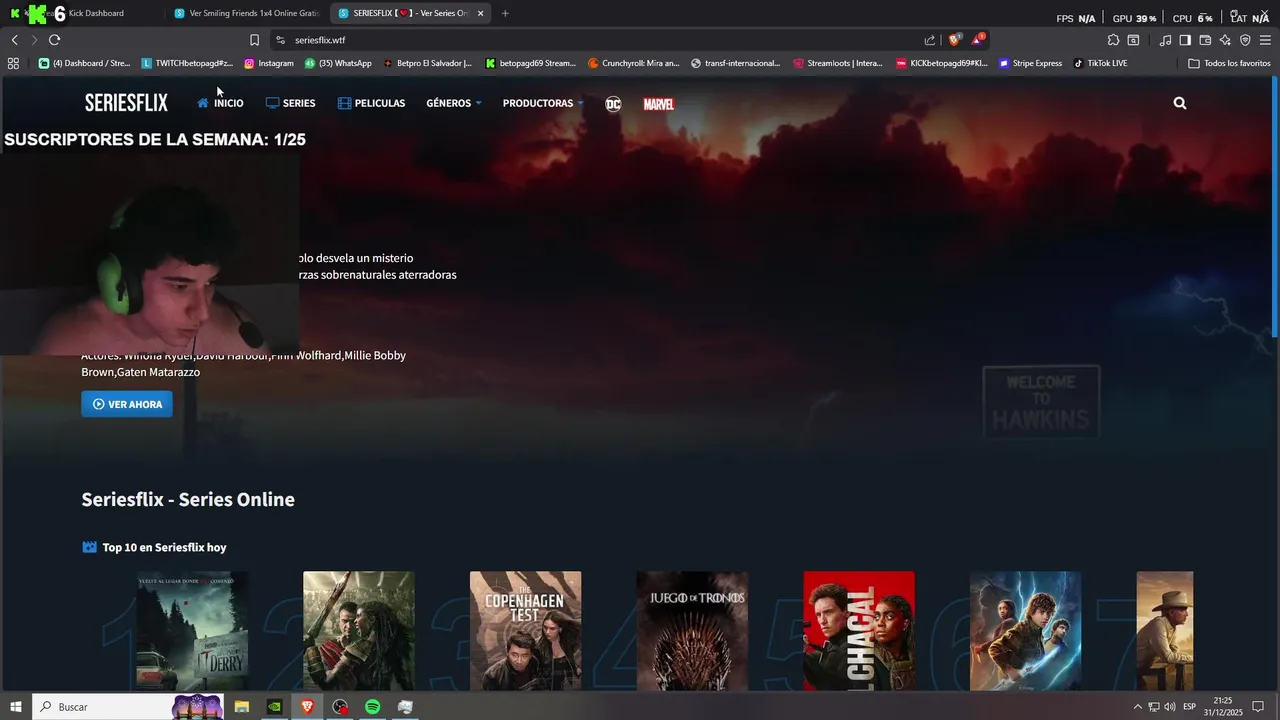Expand the Productoras dropdown menu

[543, 103]
